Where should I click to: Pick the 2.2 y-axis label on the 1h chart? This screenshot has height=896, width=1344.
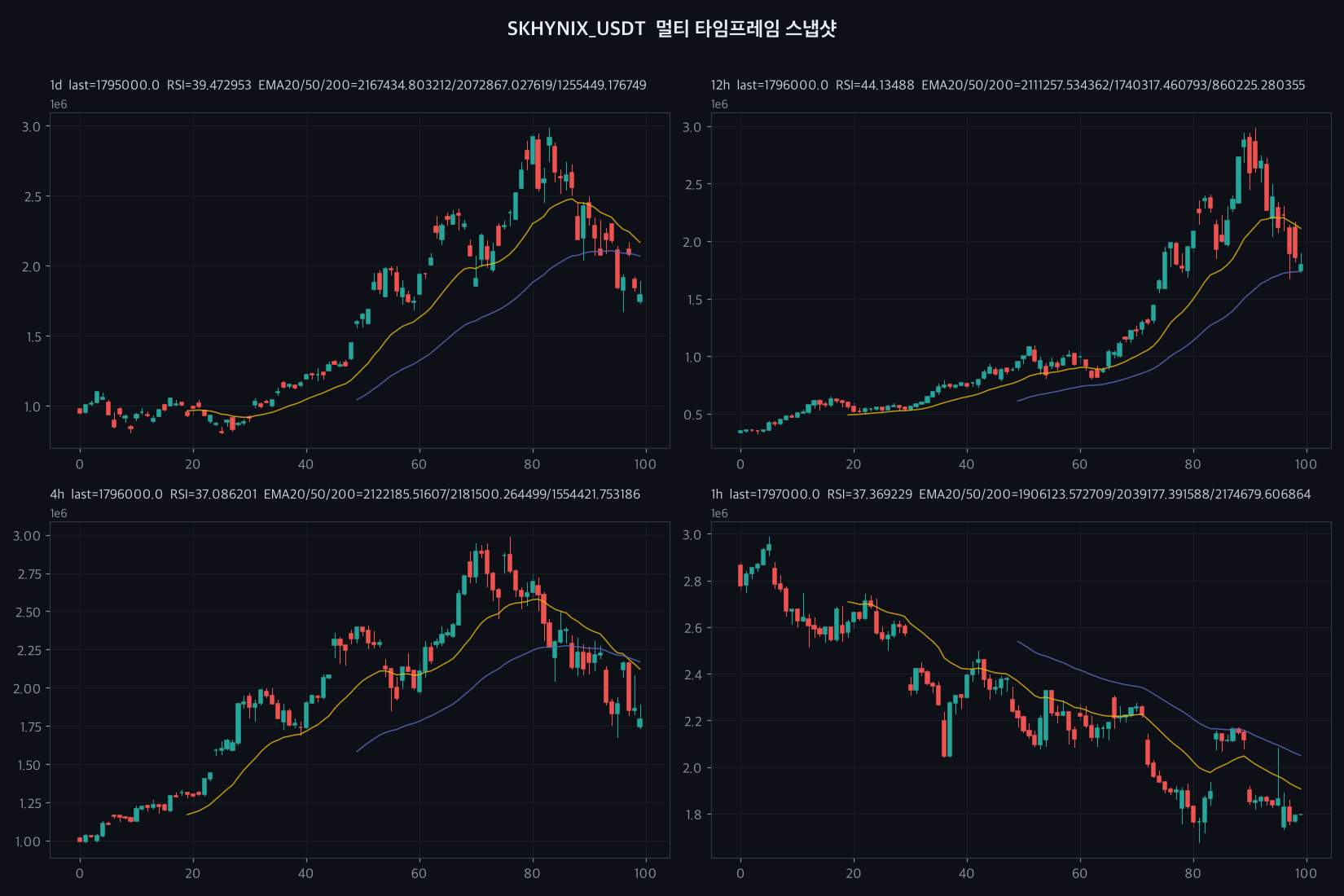click(692, 722)
